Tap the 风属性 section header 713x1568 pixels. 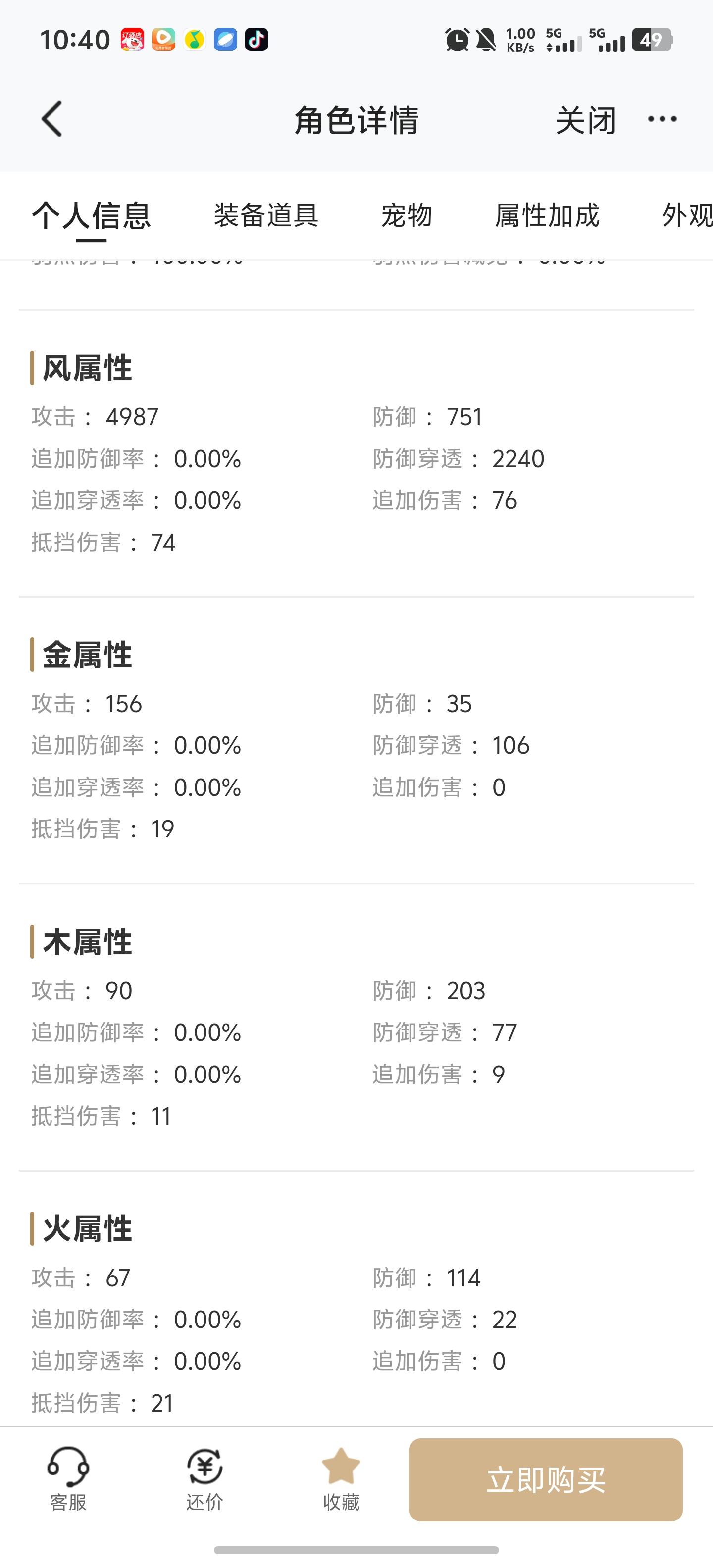87,368
